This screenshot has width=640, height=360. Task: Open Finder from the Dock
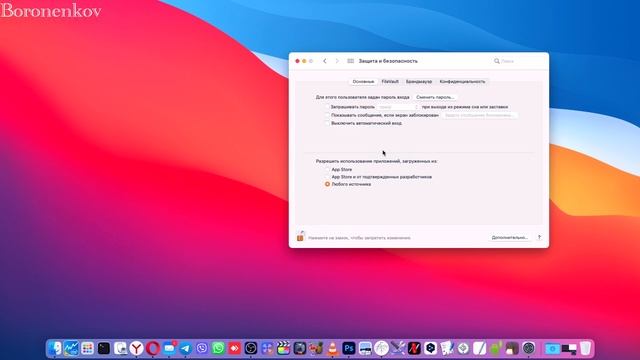(55, 348)
